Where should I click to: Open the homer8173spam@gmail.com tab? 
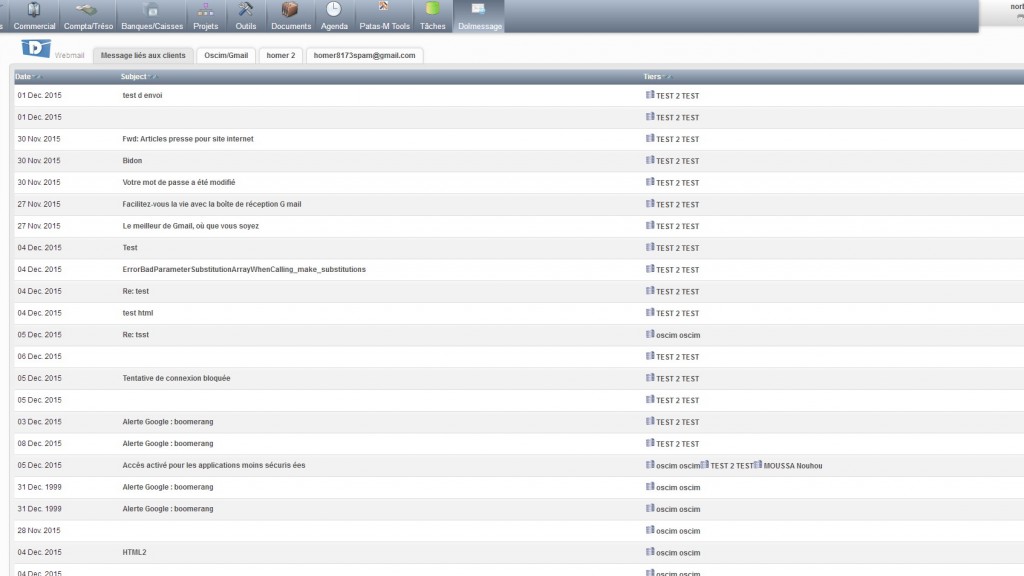click(x=364, y=56)
